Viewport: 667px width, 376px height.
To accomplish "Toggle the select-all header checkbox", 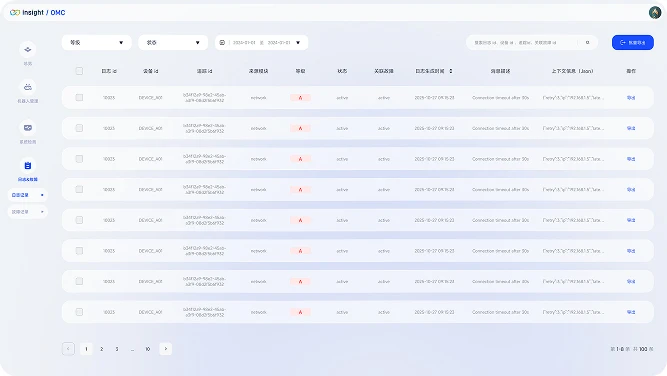I will click(x=79, y=71).
